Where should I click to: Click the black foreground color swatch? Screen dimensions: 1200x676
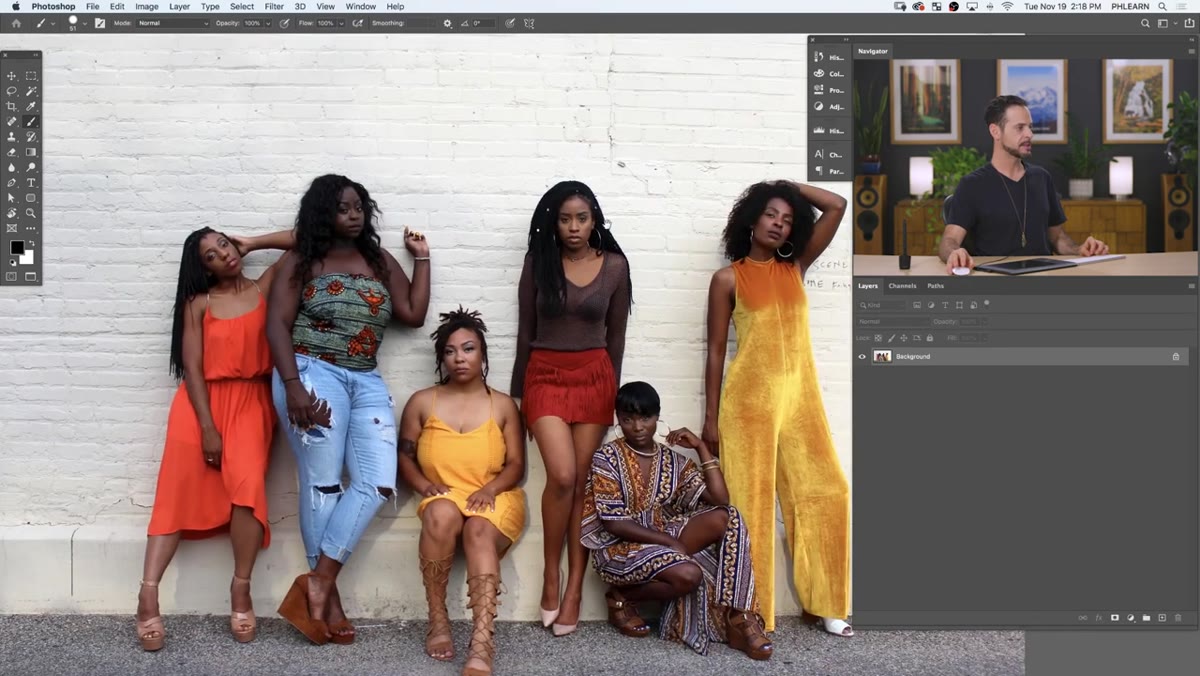coord(16,247)
